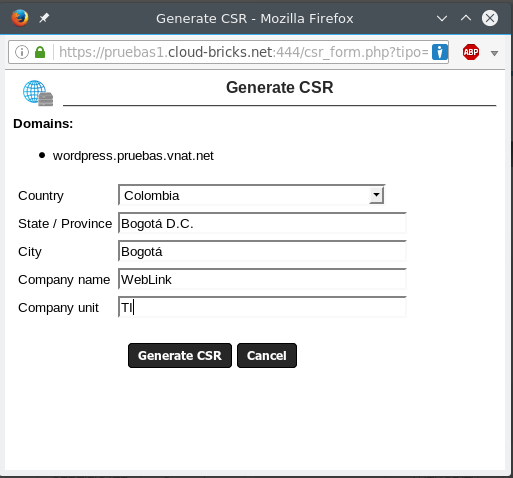Focus the State / Province field

[x=262, y=223]
